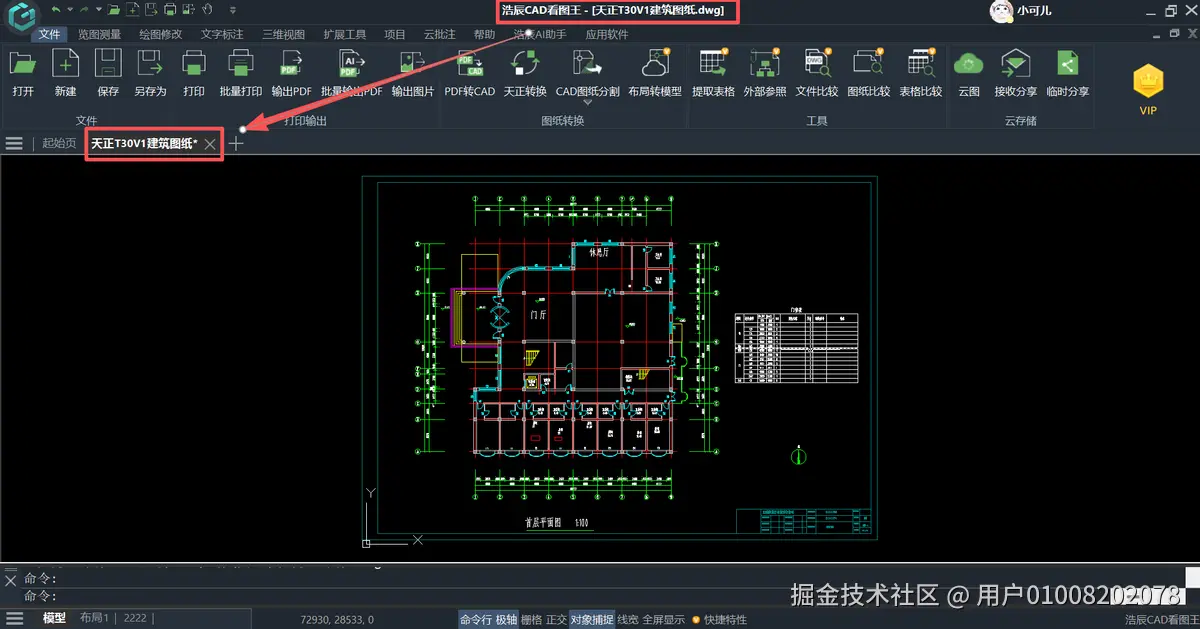This screenshot has width=1200, height=629.
Task: Create a new drawing with 新建
Action: tap(65, 73)
